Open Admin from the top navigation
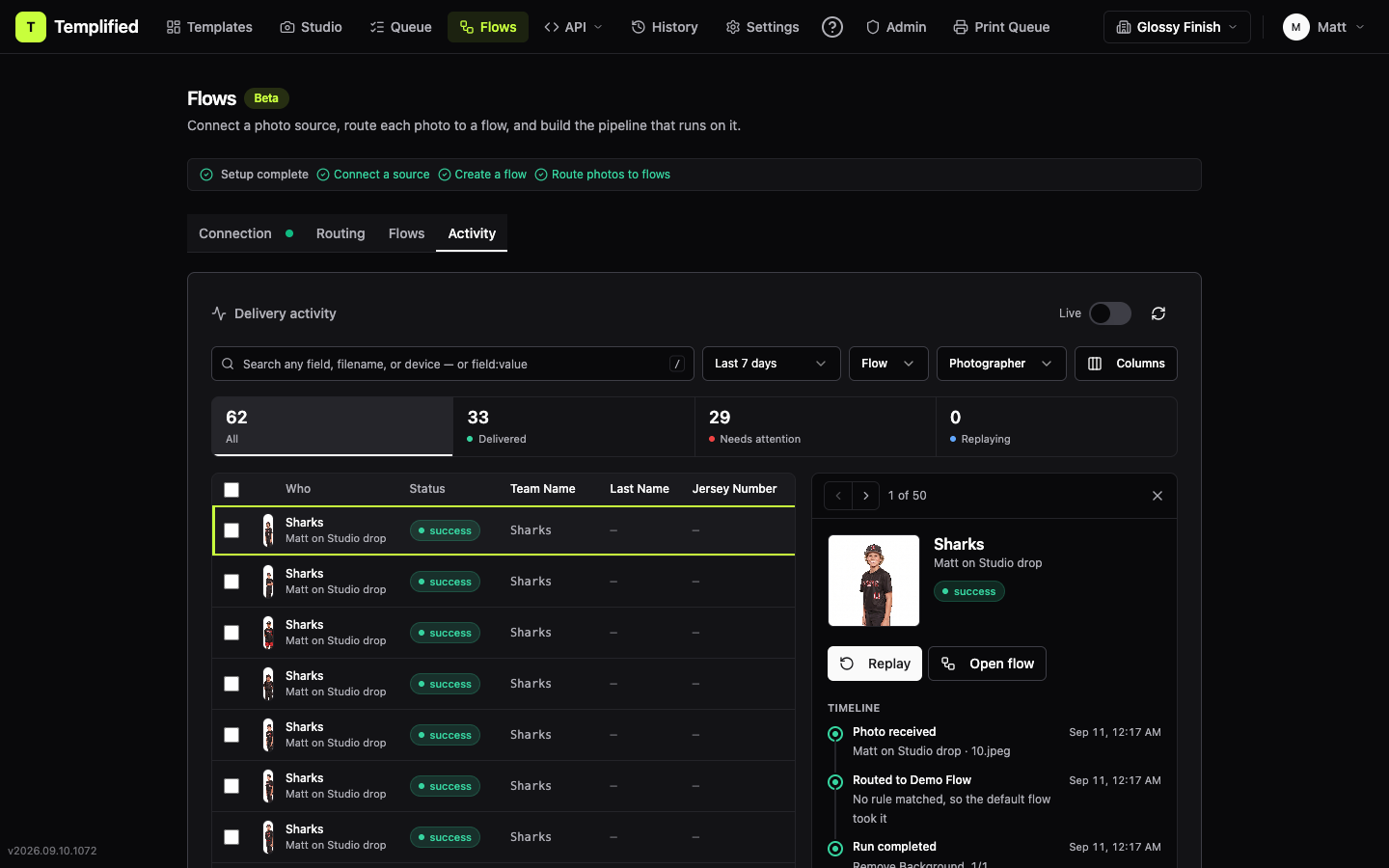The width and height of the screenshot is (1389, 868). [x=896, y=27]
